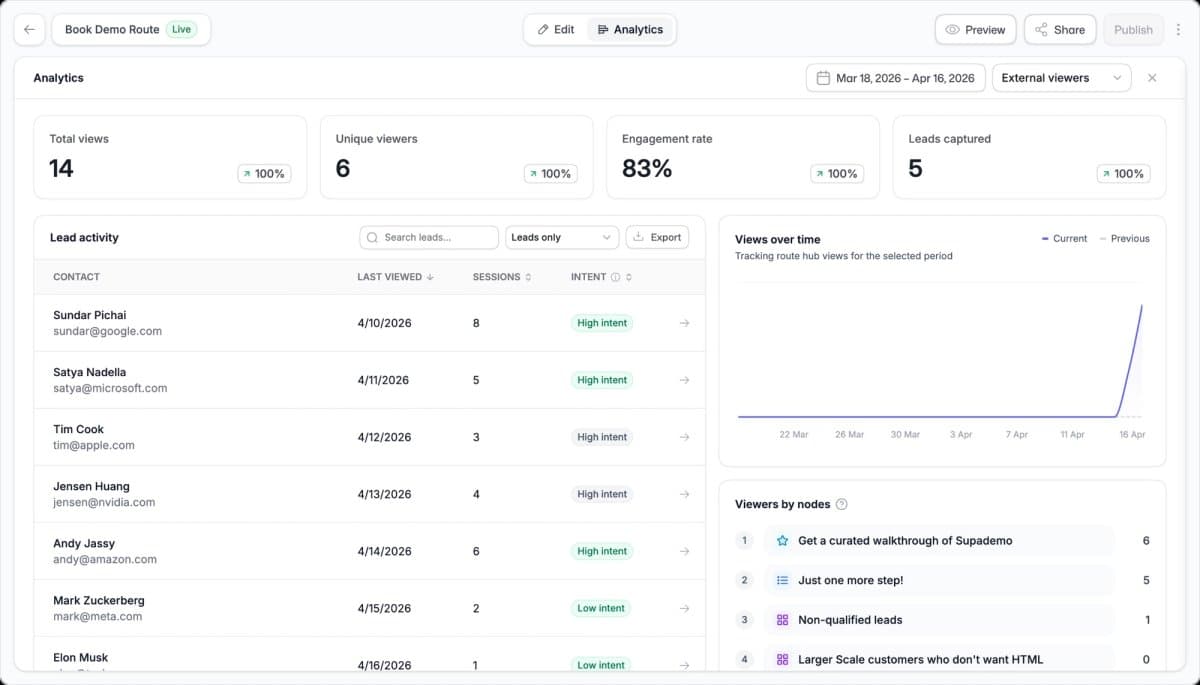Image resolution: width=1200 pixels, height=685 pixels.
Task: Close the Analytics panel with the X
Action: point(1152,78)
